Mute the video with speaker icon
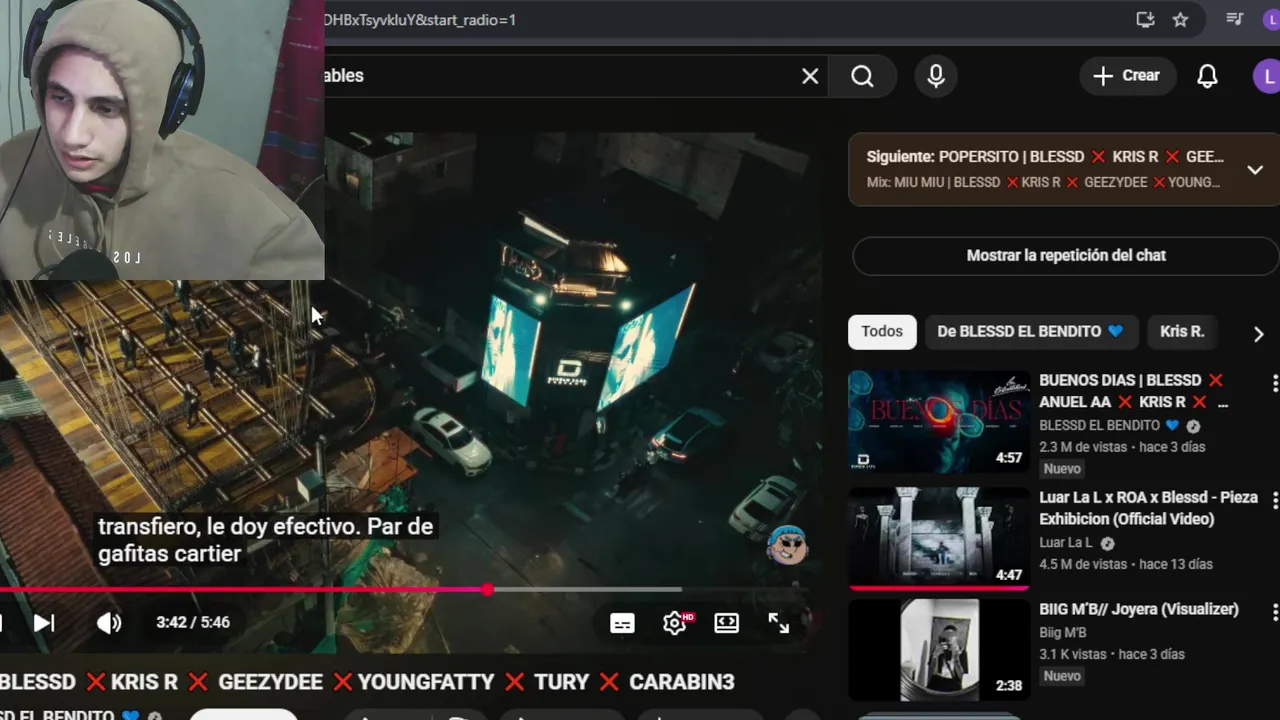 click(x=109, y=623)
